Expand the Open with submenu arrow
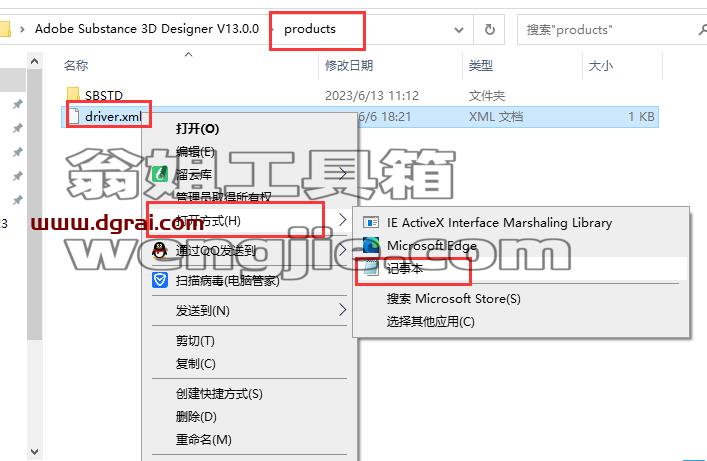This screenshot has width=707, height=461. click(x=342, y=220)
